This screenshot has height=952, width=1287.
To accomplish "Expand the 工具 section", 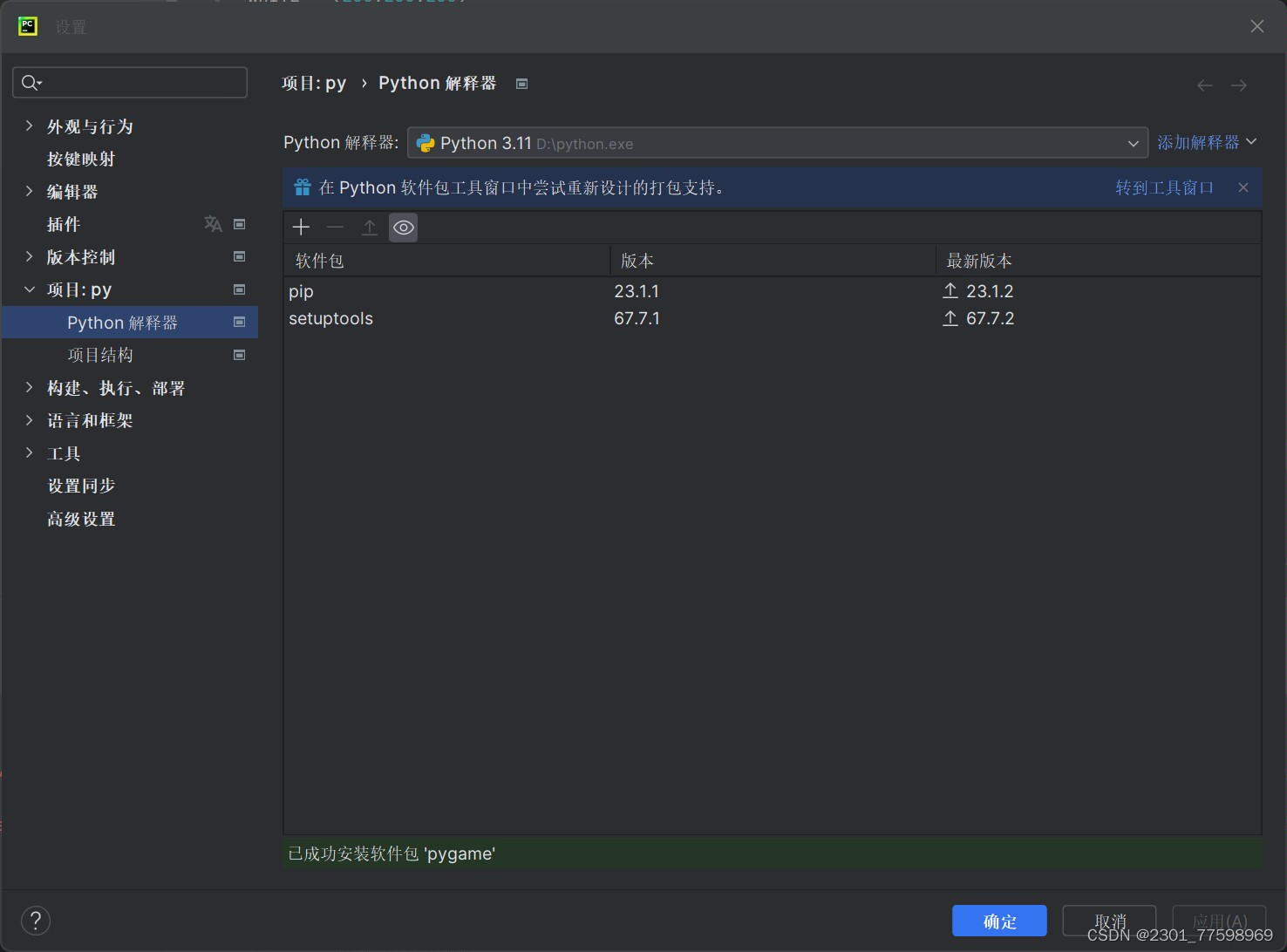I will tap(29, 452).
